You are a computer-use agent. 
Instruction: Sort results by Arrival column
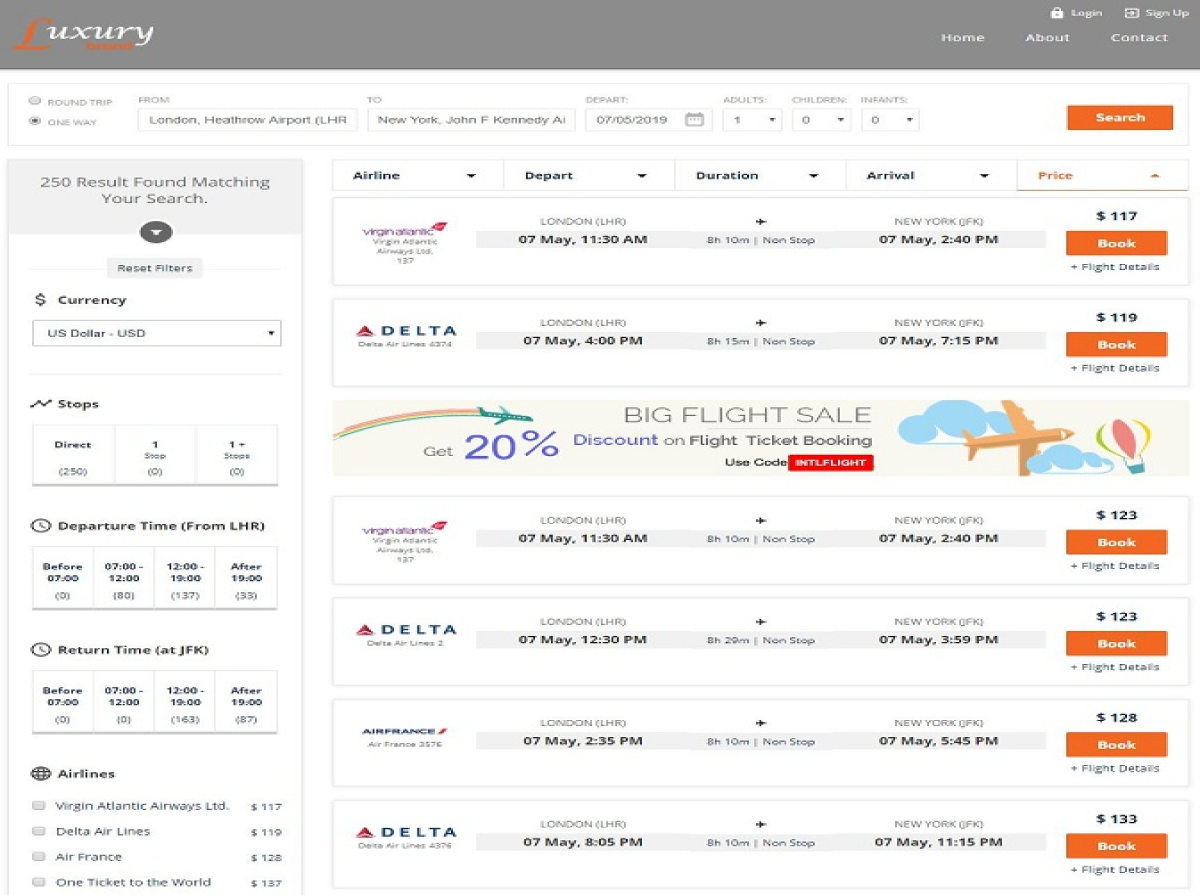tap(931, 175)
